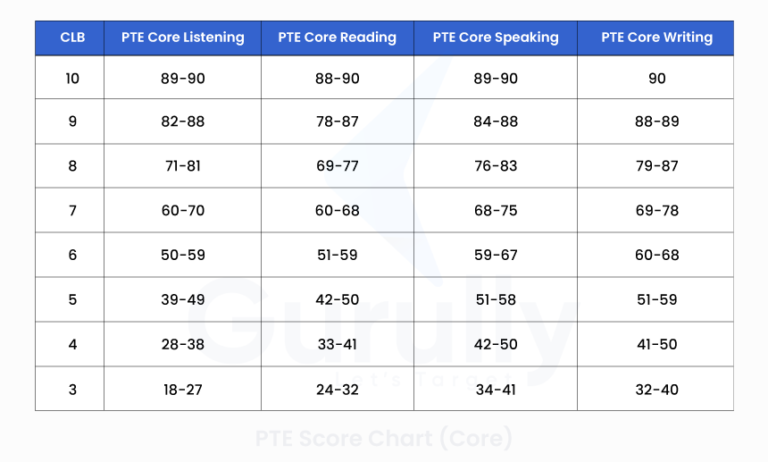Click the CLB column header
768x462 pixels.
click(72, 38)
